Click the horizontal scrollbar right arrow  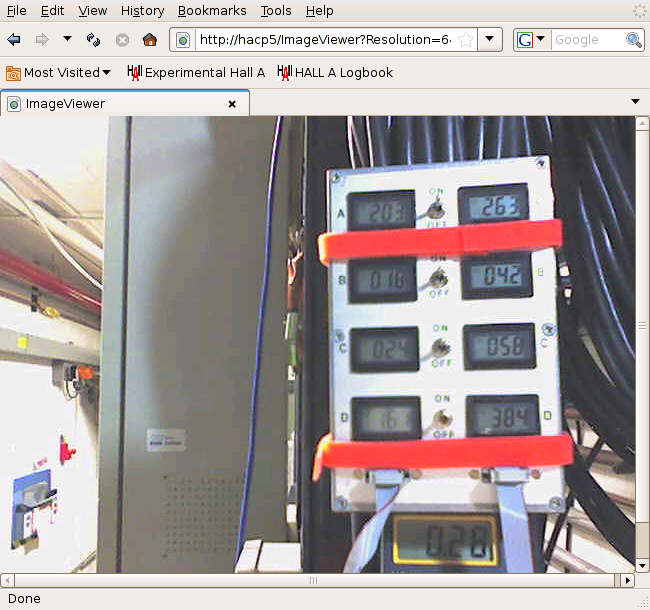[628, 580]
